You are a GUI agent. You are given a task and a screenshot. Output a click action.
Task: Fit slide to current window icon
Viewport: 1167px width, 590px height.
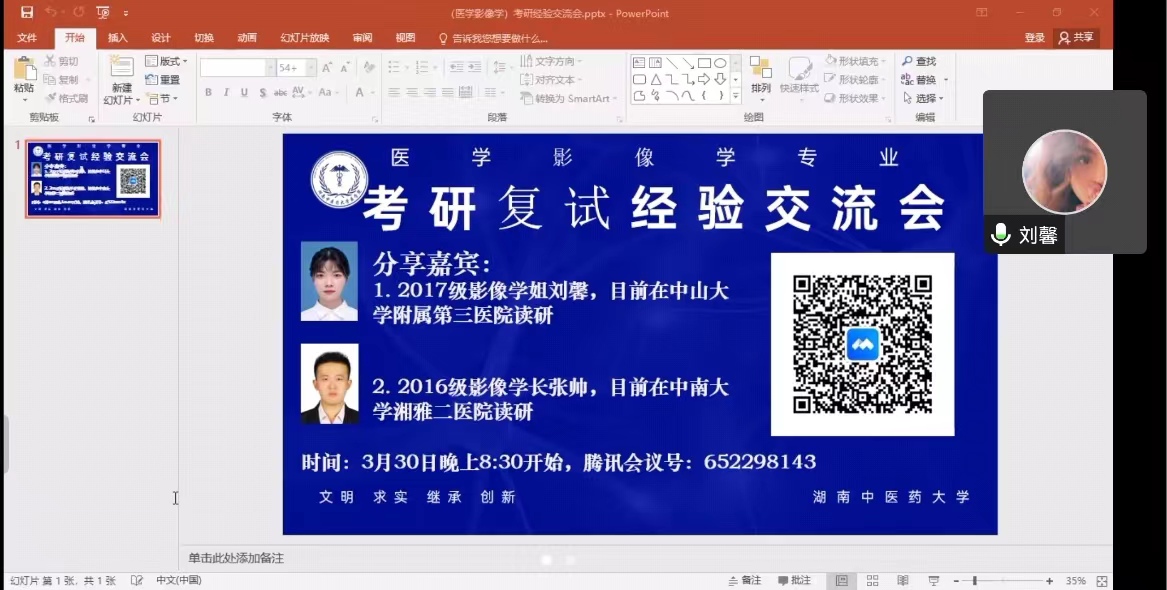(1101, 581)
